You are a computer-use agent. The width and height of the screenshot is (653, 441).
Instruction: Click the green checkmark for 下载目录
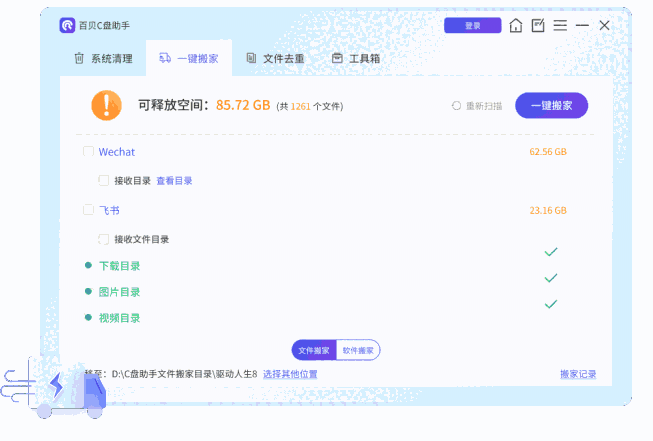(x=551, y=252)
